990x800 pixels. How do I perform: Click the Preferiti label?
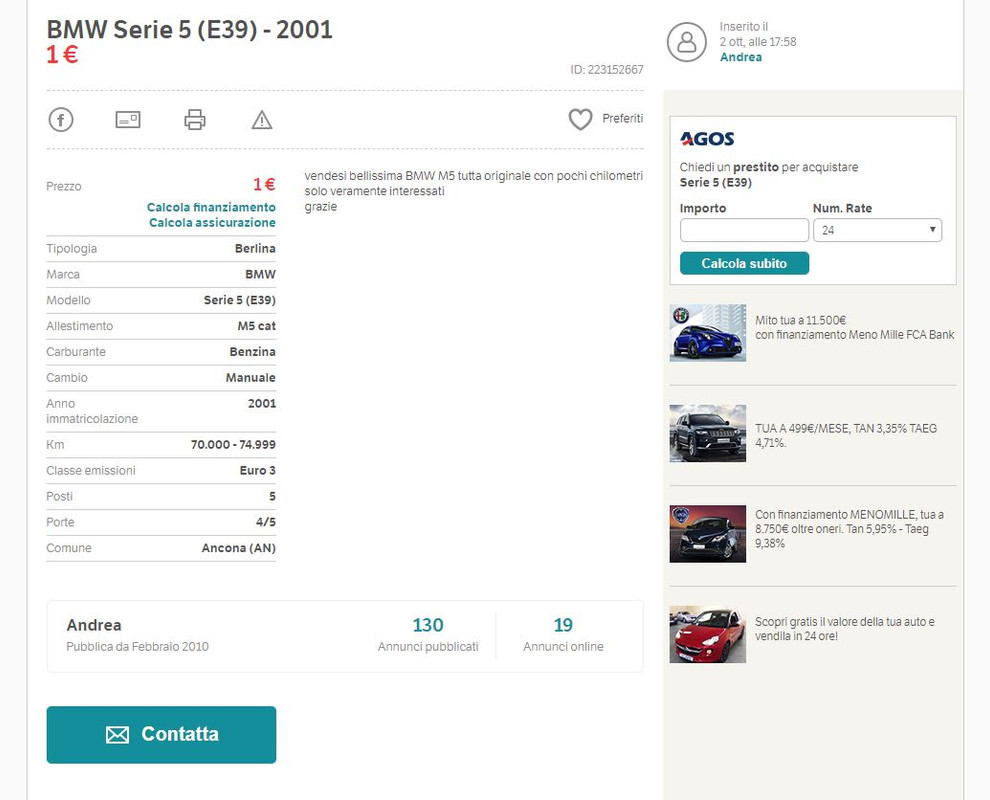[x=623, y=119]
